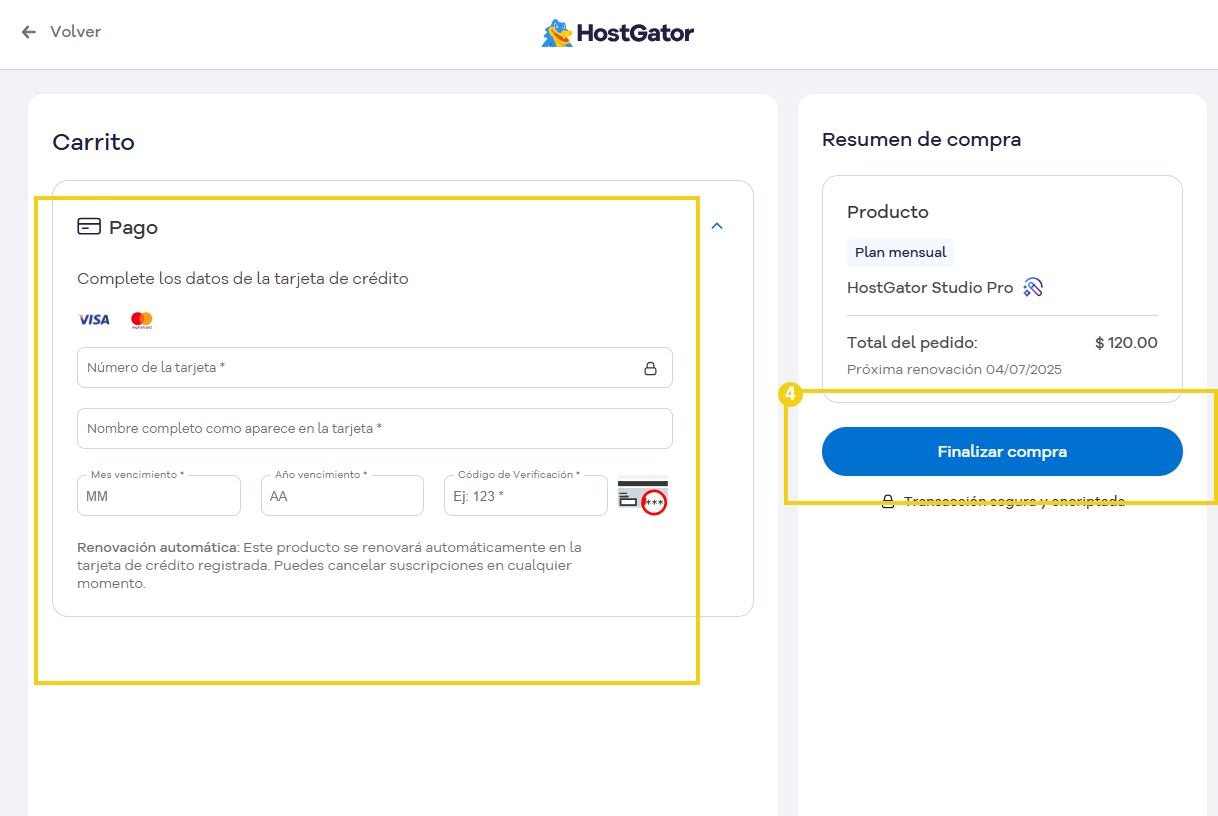
Task: Click the Plan mensual badge
Action: (900, 252)
